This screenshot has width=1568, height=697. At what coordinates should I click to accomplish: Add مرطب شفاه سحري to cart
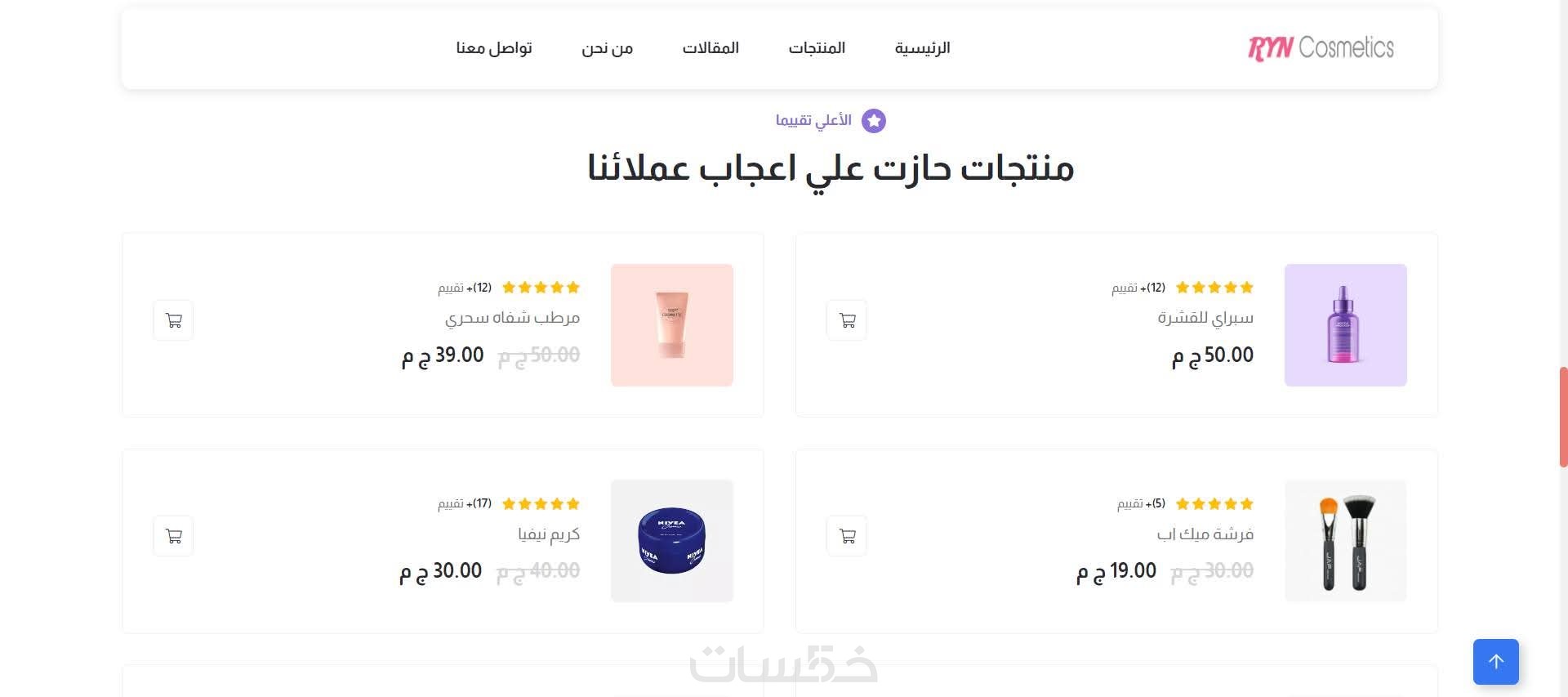pyautogui.click(x=173, y=320)
